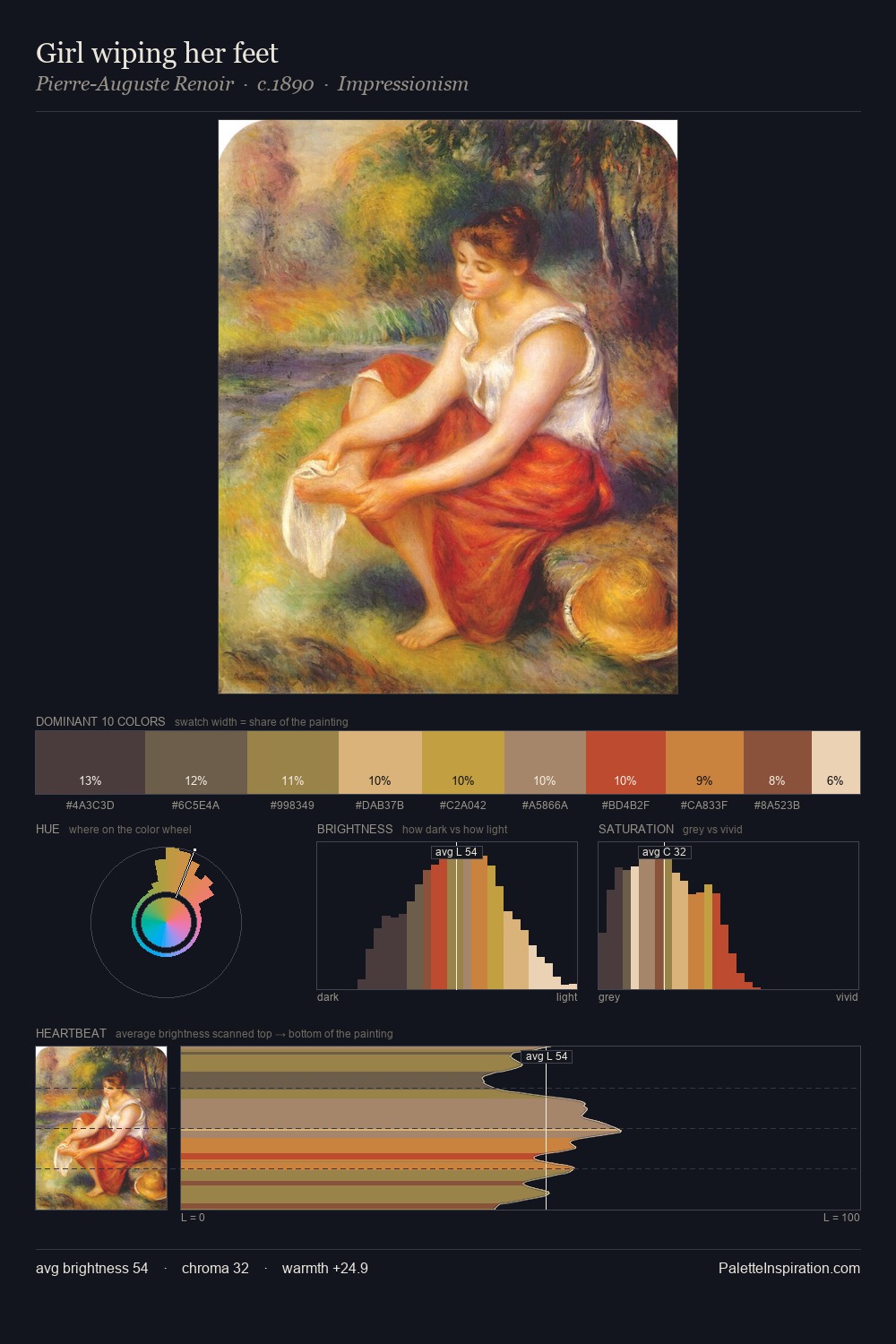The width and height of the screenshot is (896, 1344).
Task: Click the hex code #8A523B text
Action: (x=777, y=805)
